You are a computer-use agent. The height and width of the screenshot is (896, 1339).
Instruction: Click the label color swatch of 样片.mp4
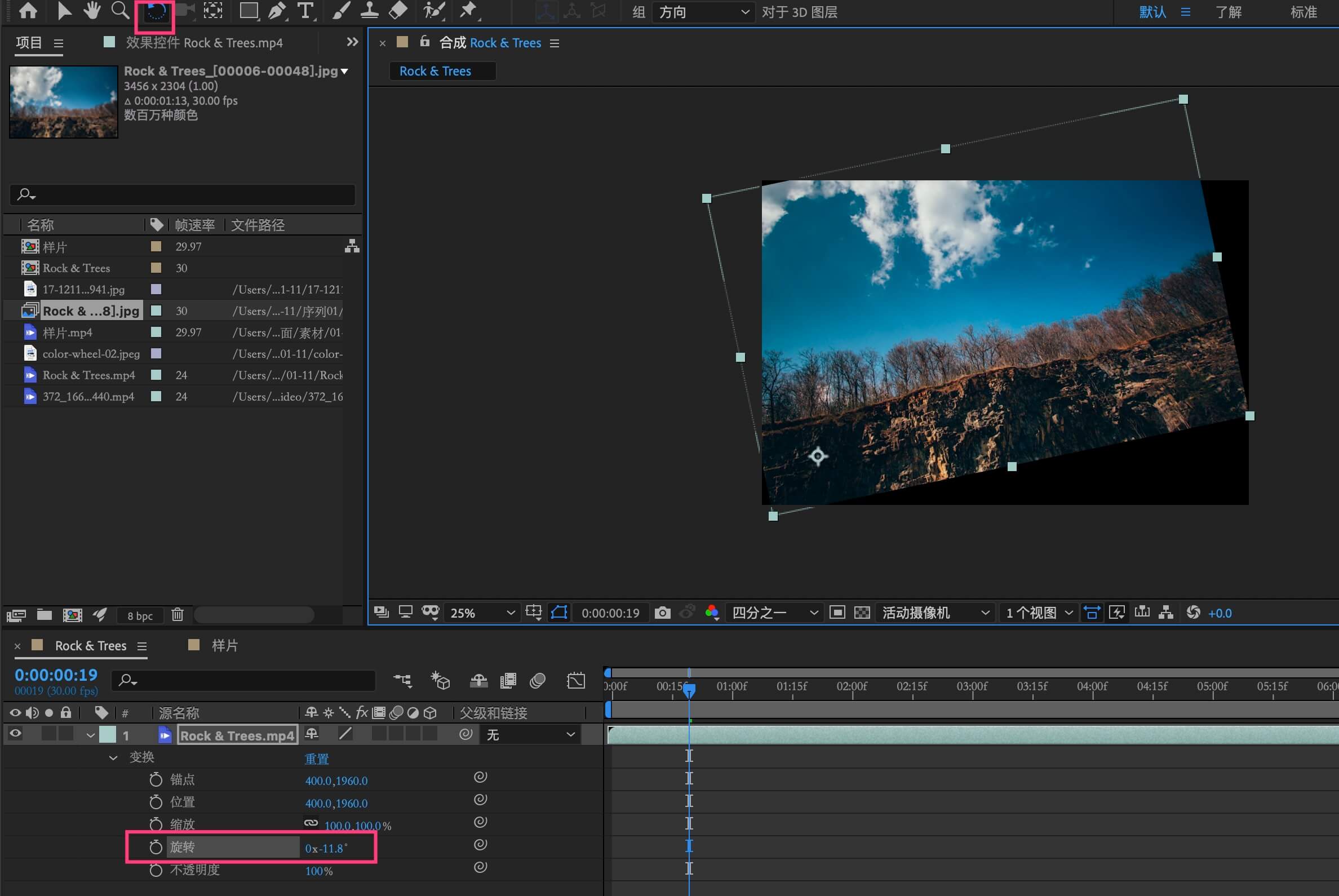[x=156, y=332]
